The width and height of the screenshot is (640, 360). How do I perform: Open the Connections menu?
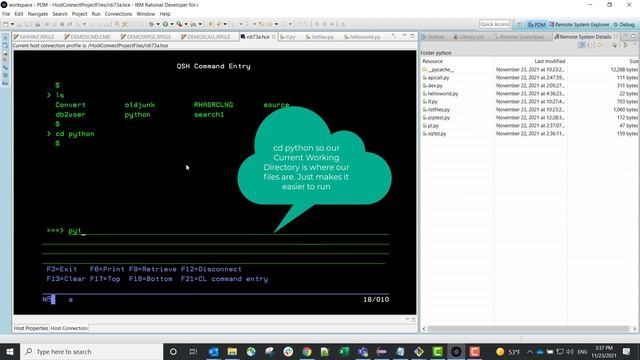click(118, 14)
